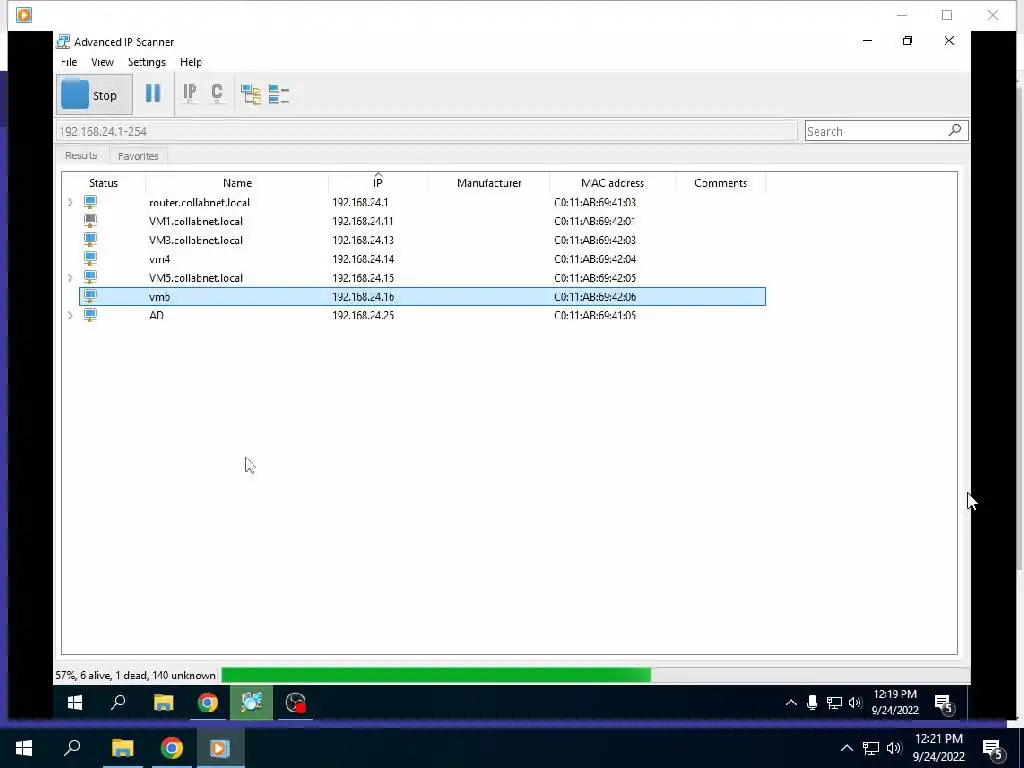
Task: Click the screen recorder inner taskbar icon
Action: click(x=296, y=703)
